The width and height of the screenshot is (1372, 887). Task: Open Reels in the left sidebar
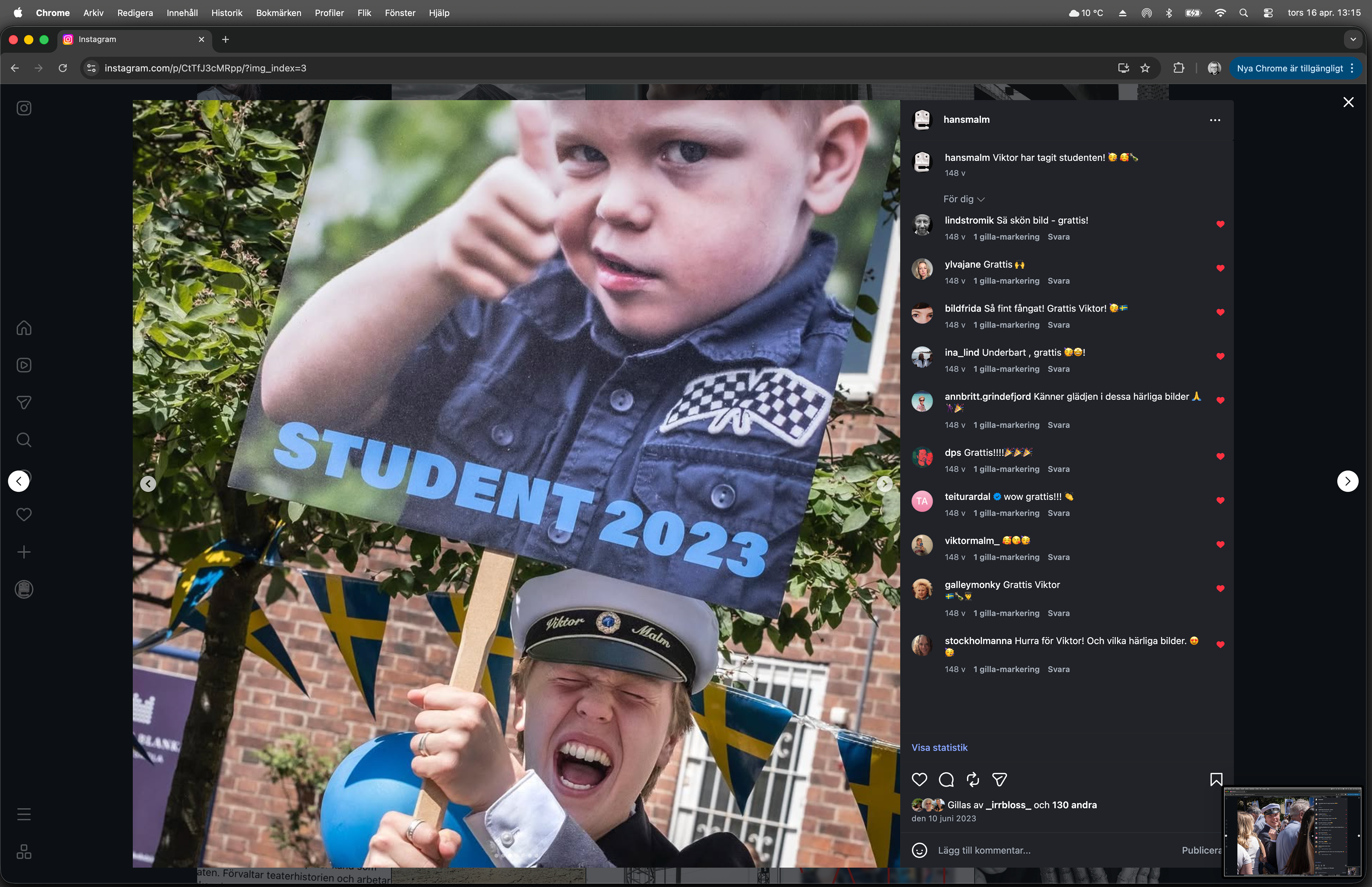[x=24, y=365]
